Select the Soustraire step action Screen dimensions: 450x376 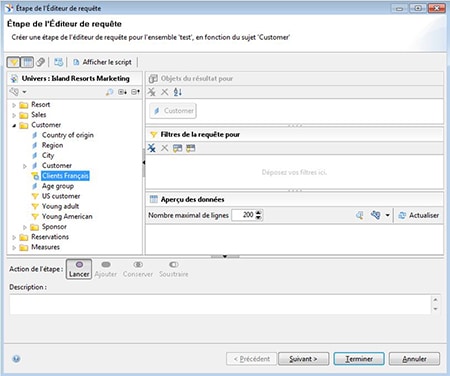[174, 269]
